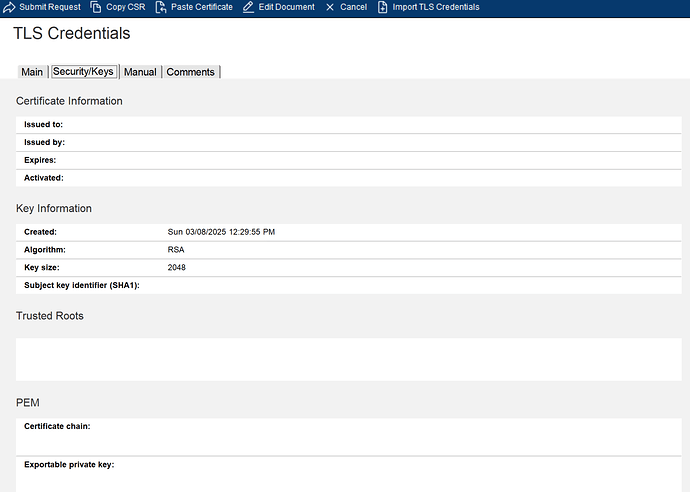690x492 pixels.
Task: Open the Manual tab
Action: (x=140, y=72)
